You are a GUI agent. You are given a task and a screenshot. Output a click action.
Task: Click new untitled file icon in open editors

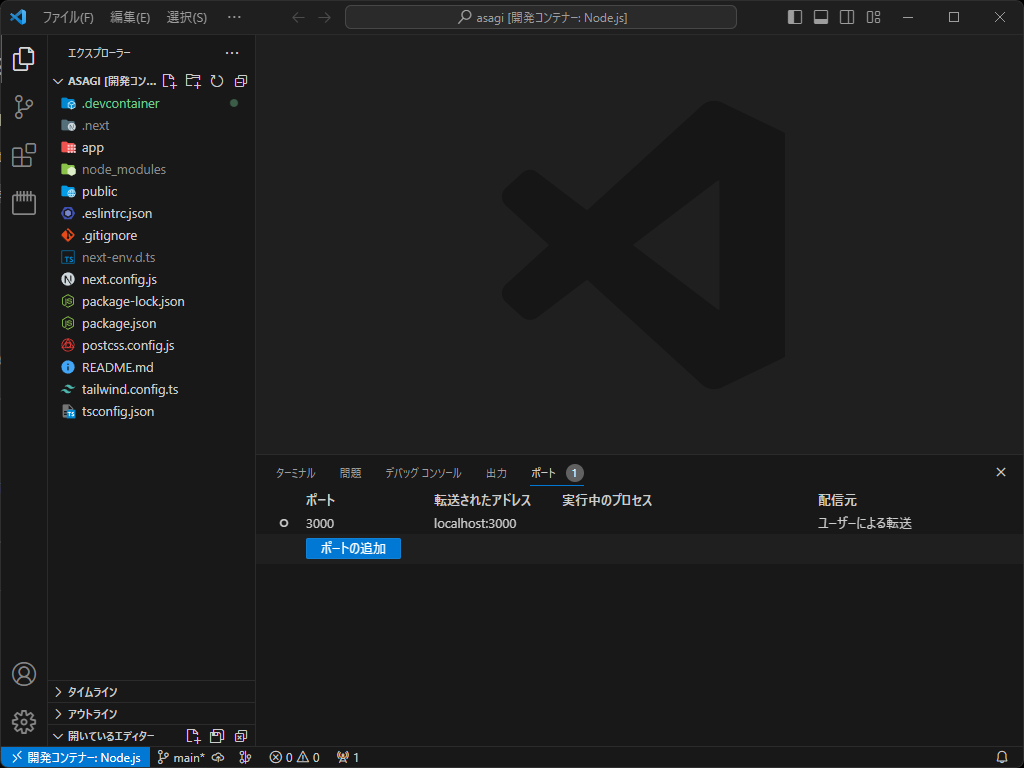(x=193, y=736)
